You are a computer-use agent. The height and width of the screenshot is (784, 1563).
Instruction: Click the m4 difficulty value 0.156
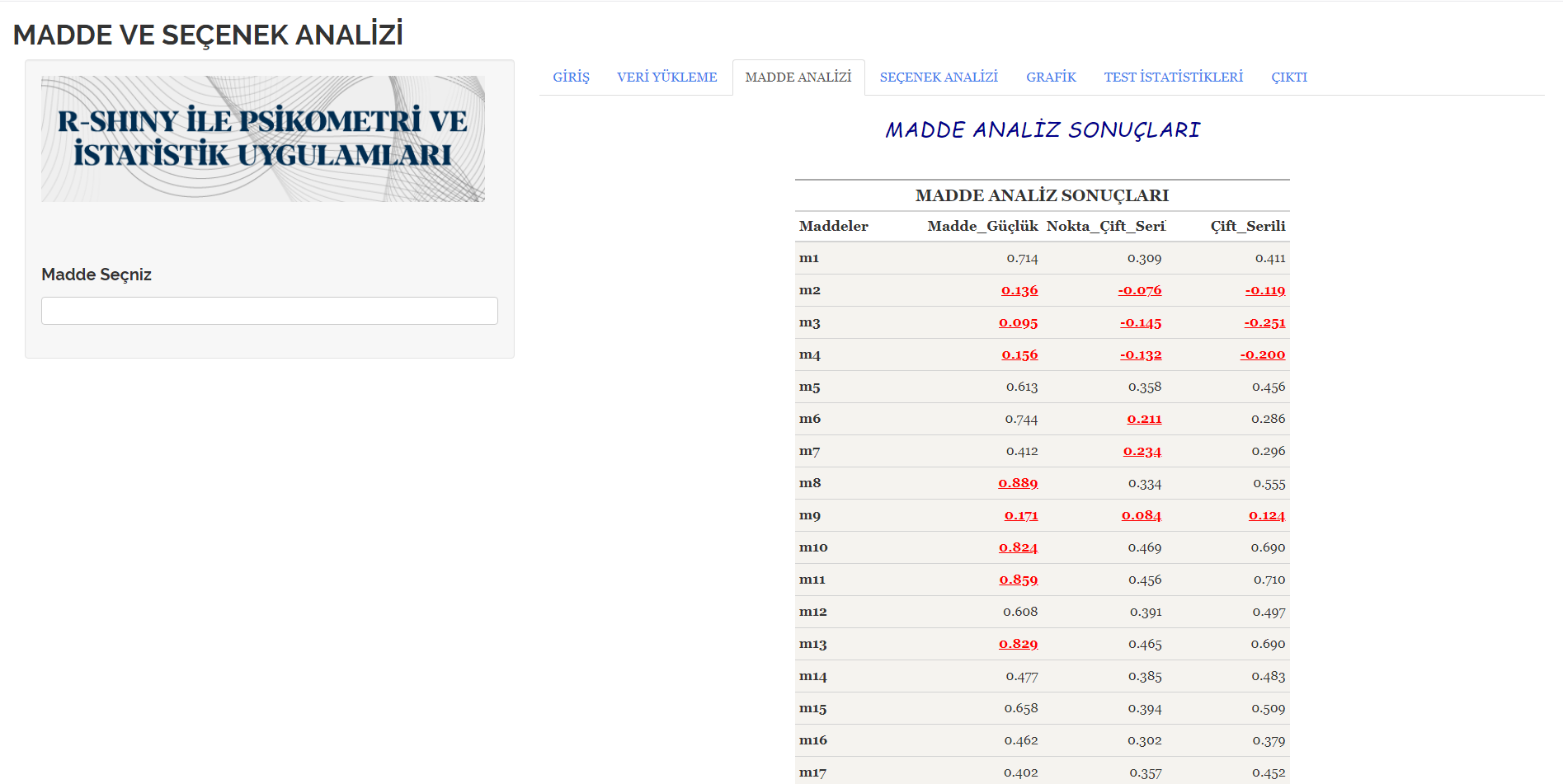point(1019,354)
